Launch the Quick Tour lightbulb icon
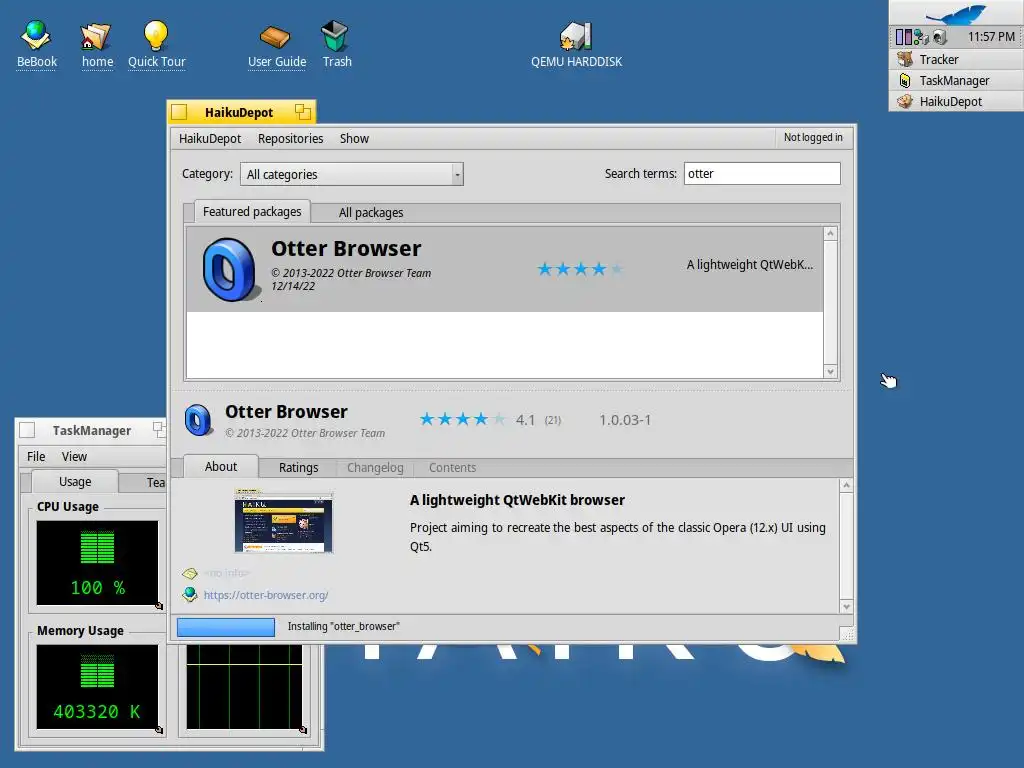This screenshot has height=768, width=1024. pyautogui.click(x=156, y=43)
